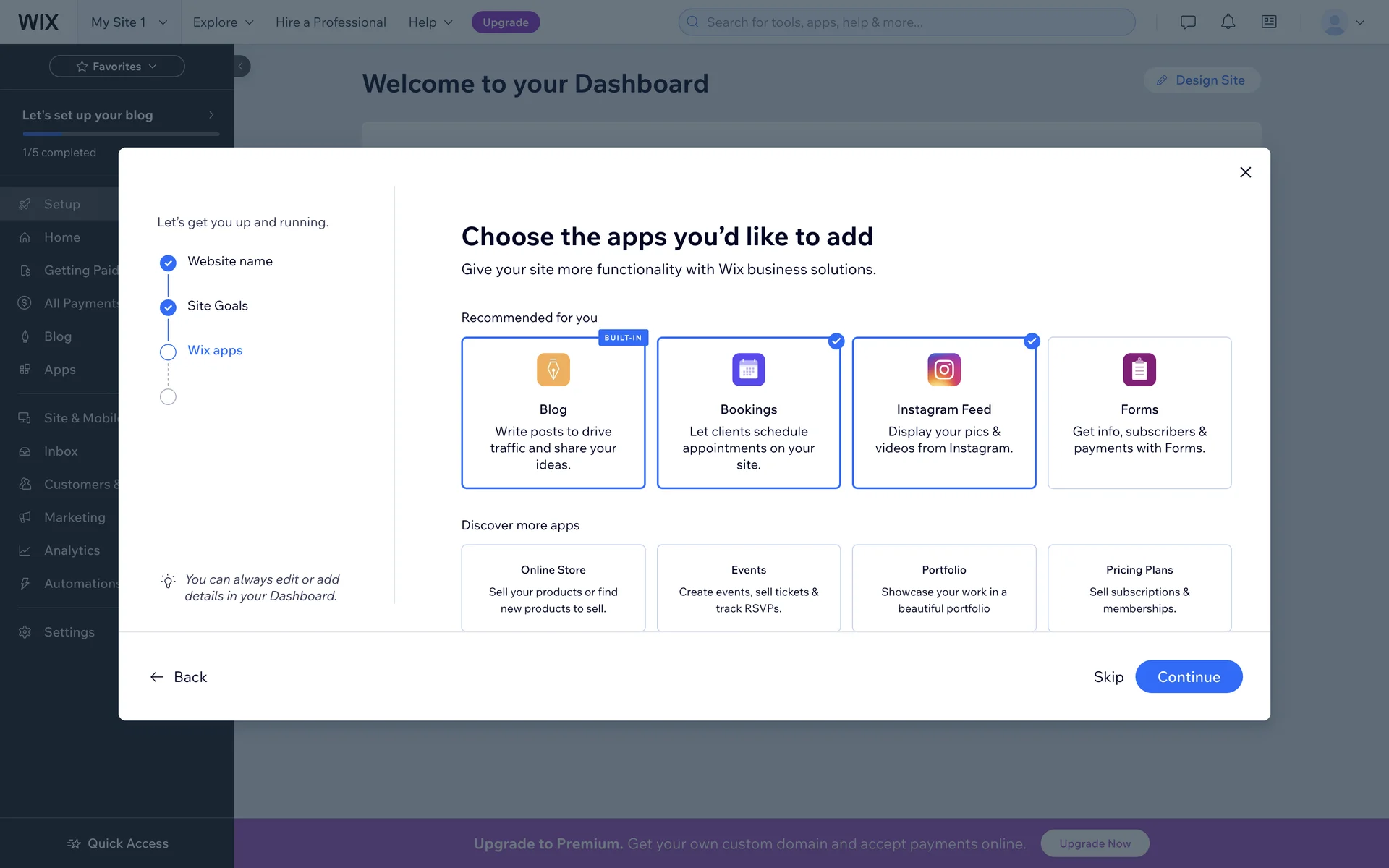The width and height of the screenshot is (1389, 868).
Task: Uncheck the Bookings app selection
Action: (x=836, y=341)
